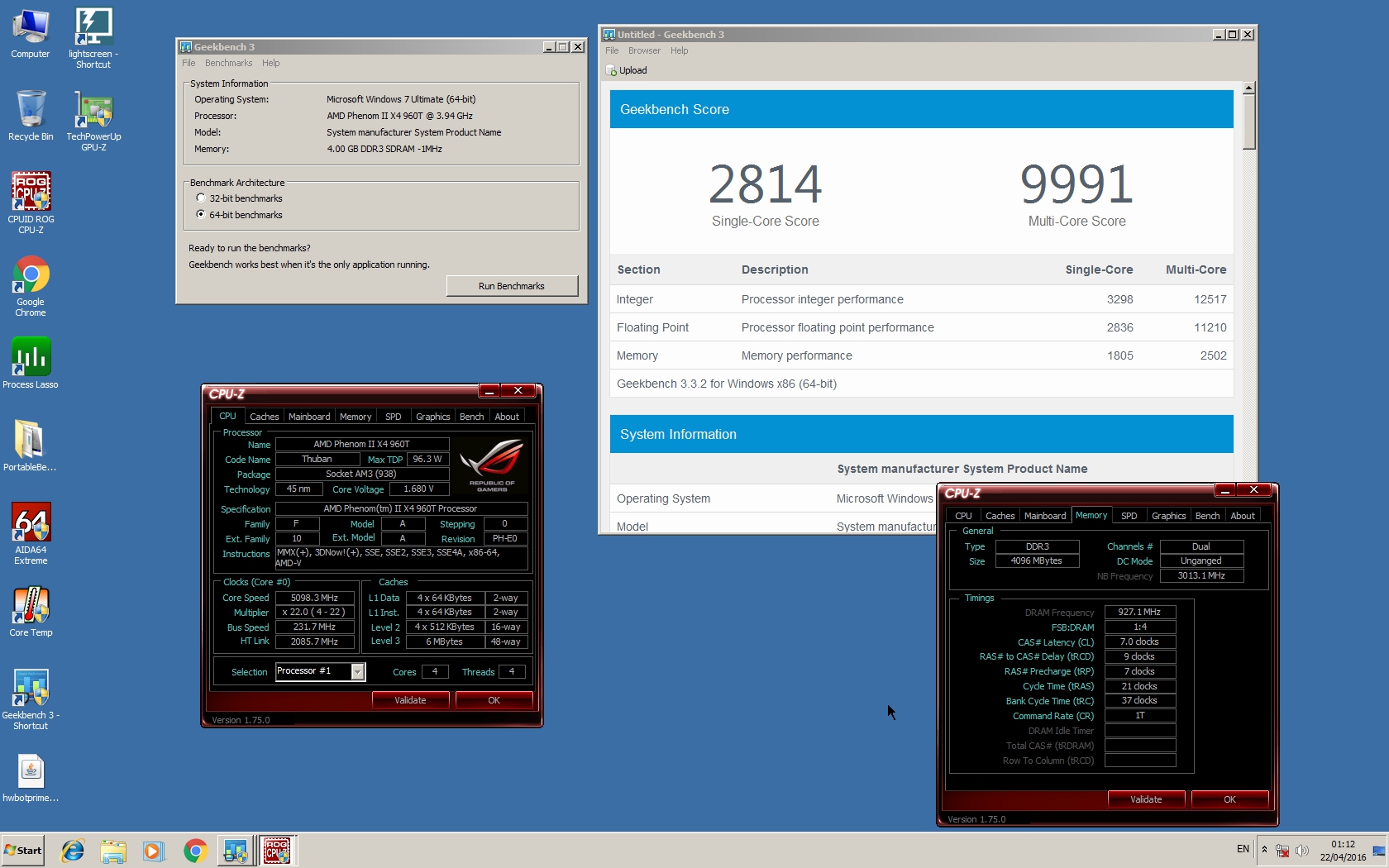The image size is (1389, 868).
Task: Open Process Lasso desktop icon
Action: tap(31, 363)
